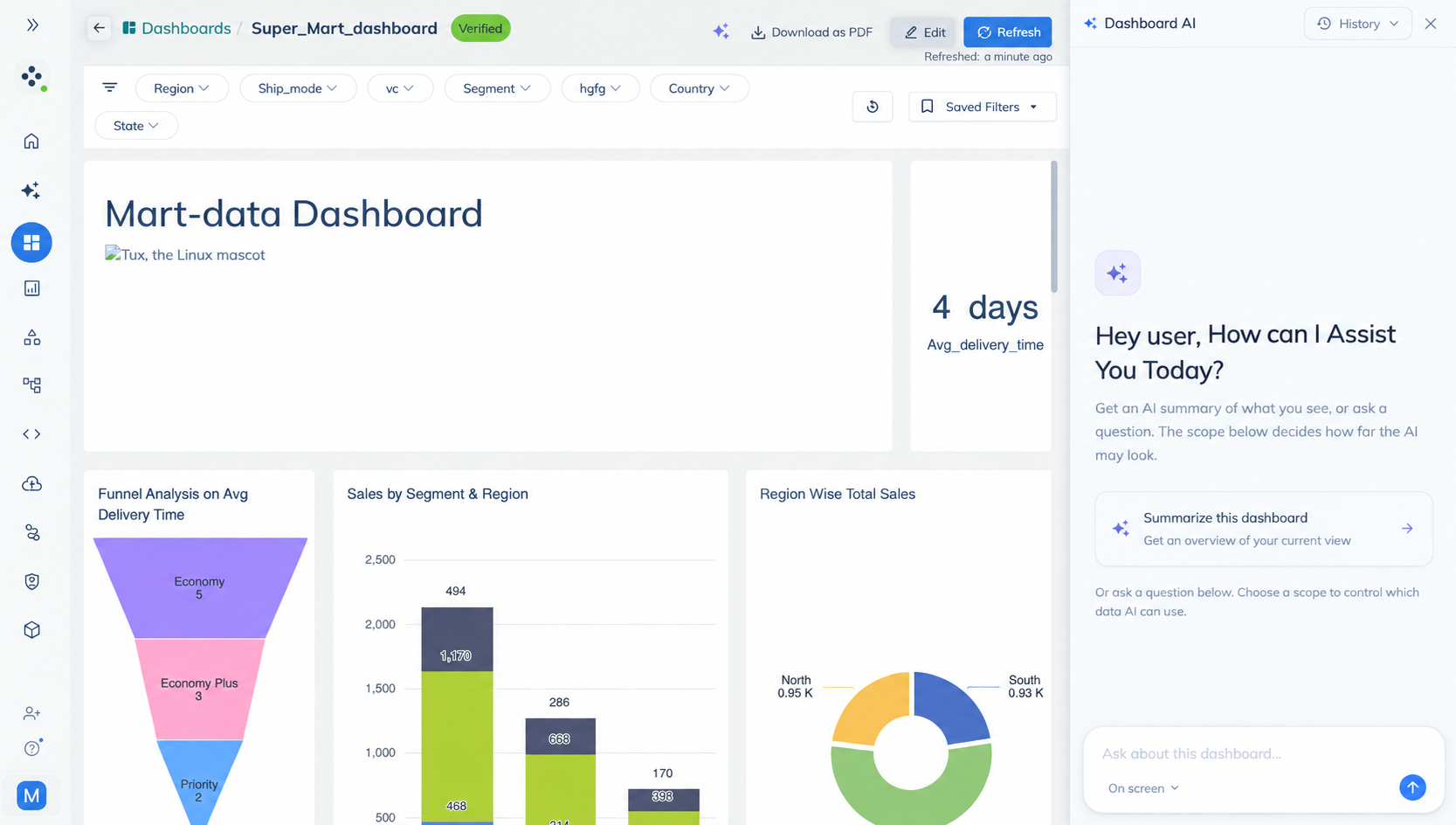The image size is (1456, 825).
Task: Close the Dashboard AI panel
Action: (x=1431, y=24)
